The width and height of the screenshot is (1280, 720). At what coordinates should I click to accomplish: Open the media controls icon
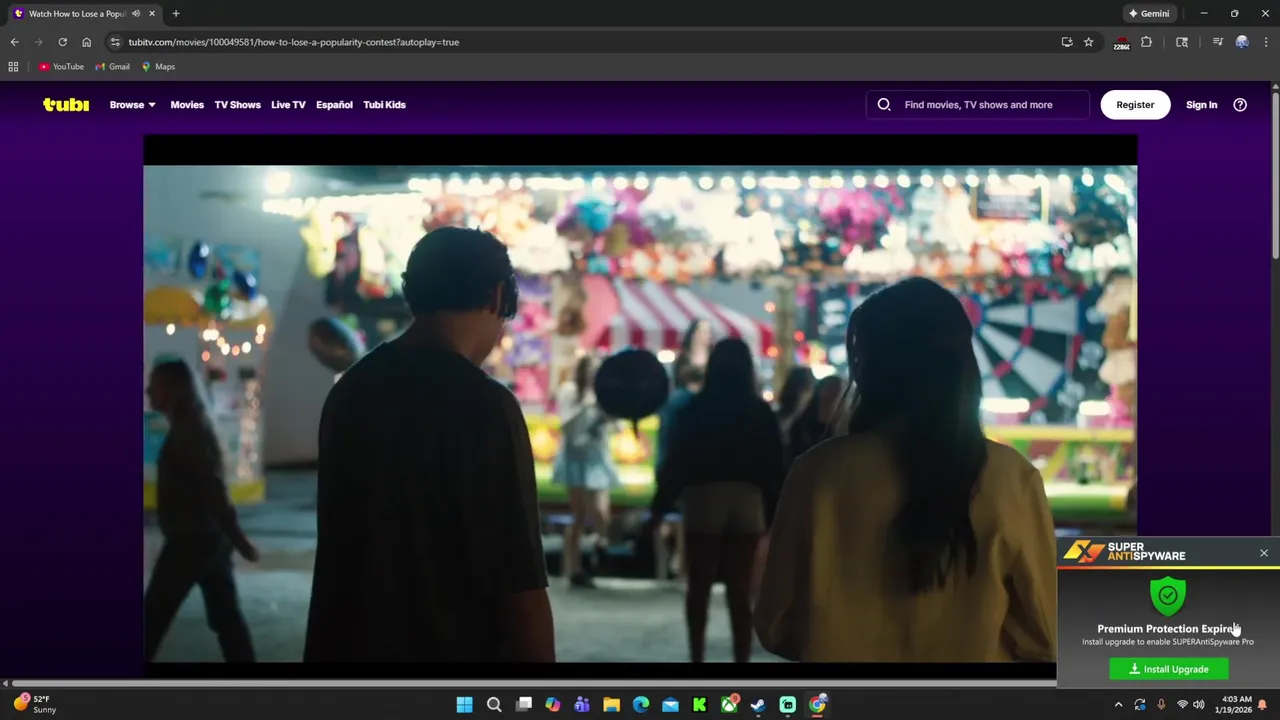coord(1217,42)
